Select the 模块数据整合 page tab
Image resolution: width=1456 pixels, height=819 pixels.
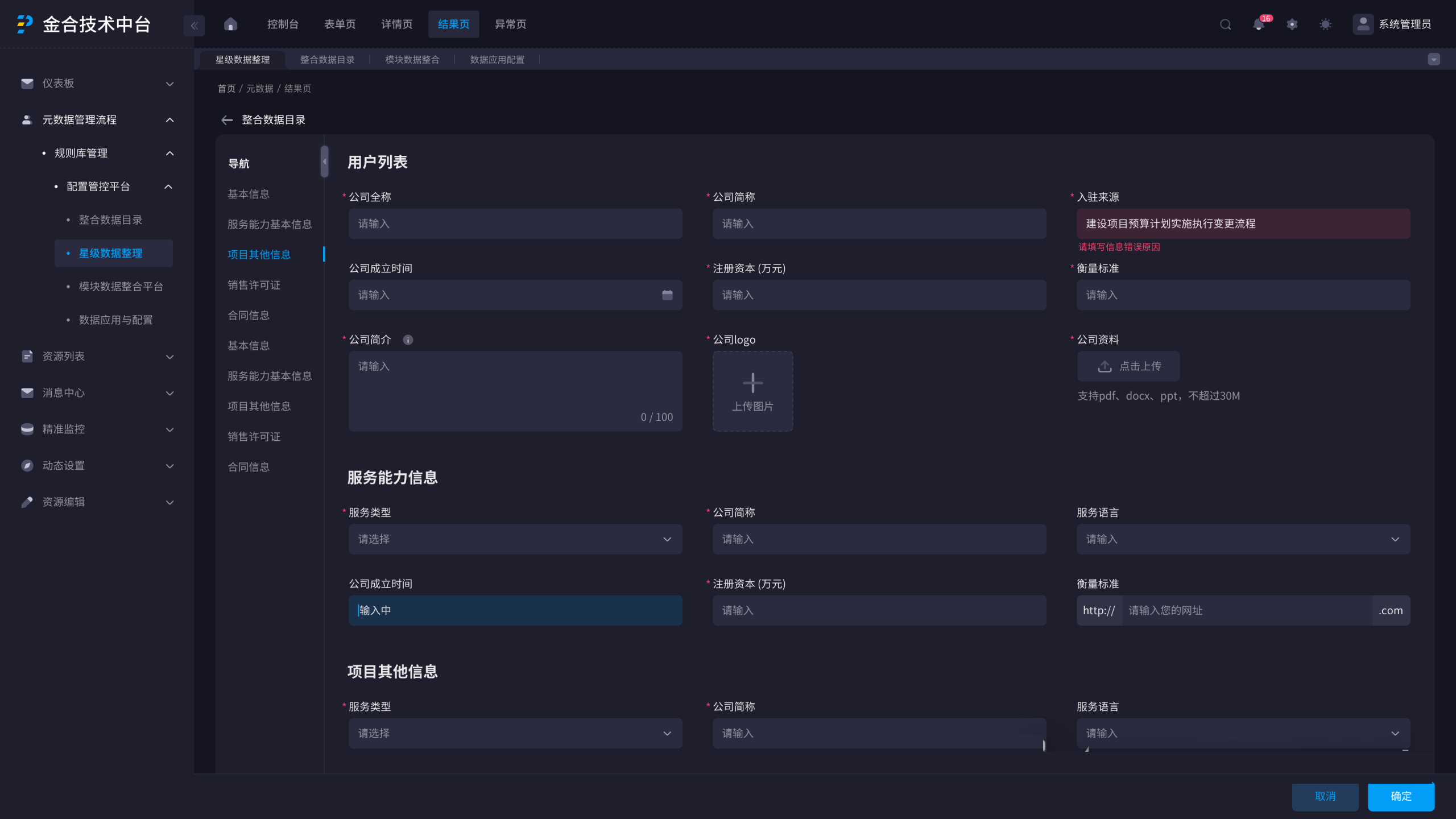412,60
